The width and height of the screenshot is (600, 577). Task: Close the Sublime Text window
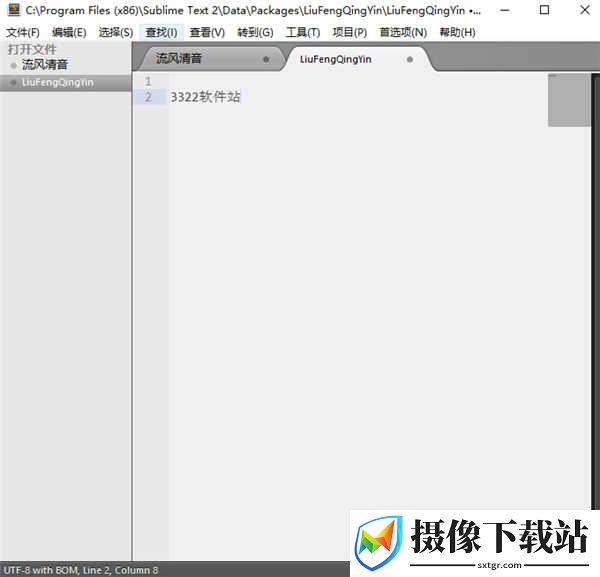585,10
